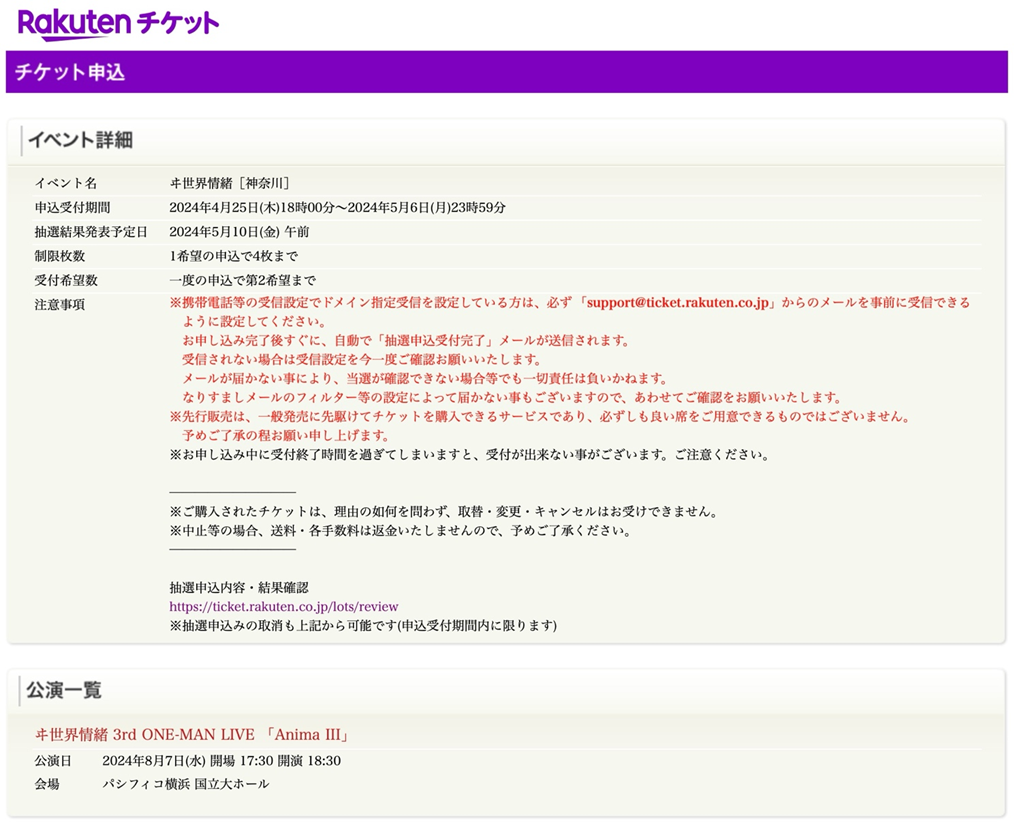
Task: Click the 抽選結果発表予定日 label
Action: click(x=90, y=232)
